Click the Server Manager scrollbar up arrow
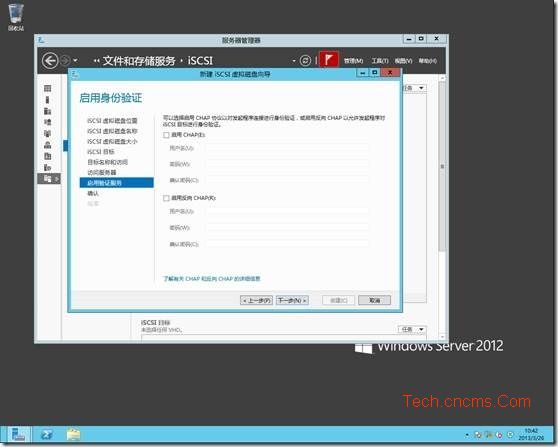The image size is (558, 447). [442, 78]
